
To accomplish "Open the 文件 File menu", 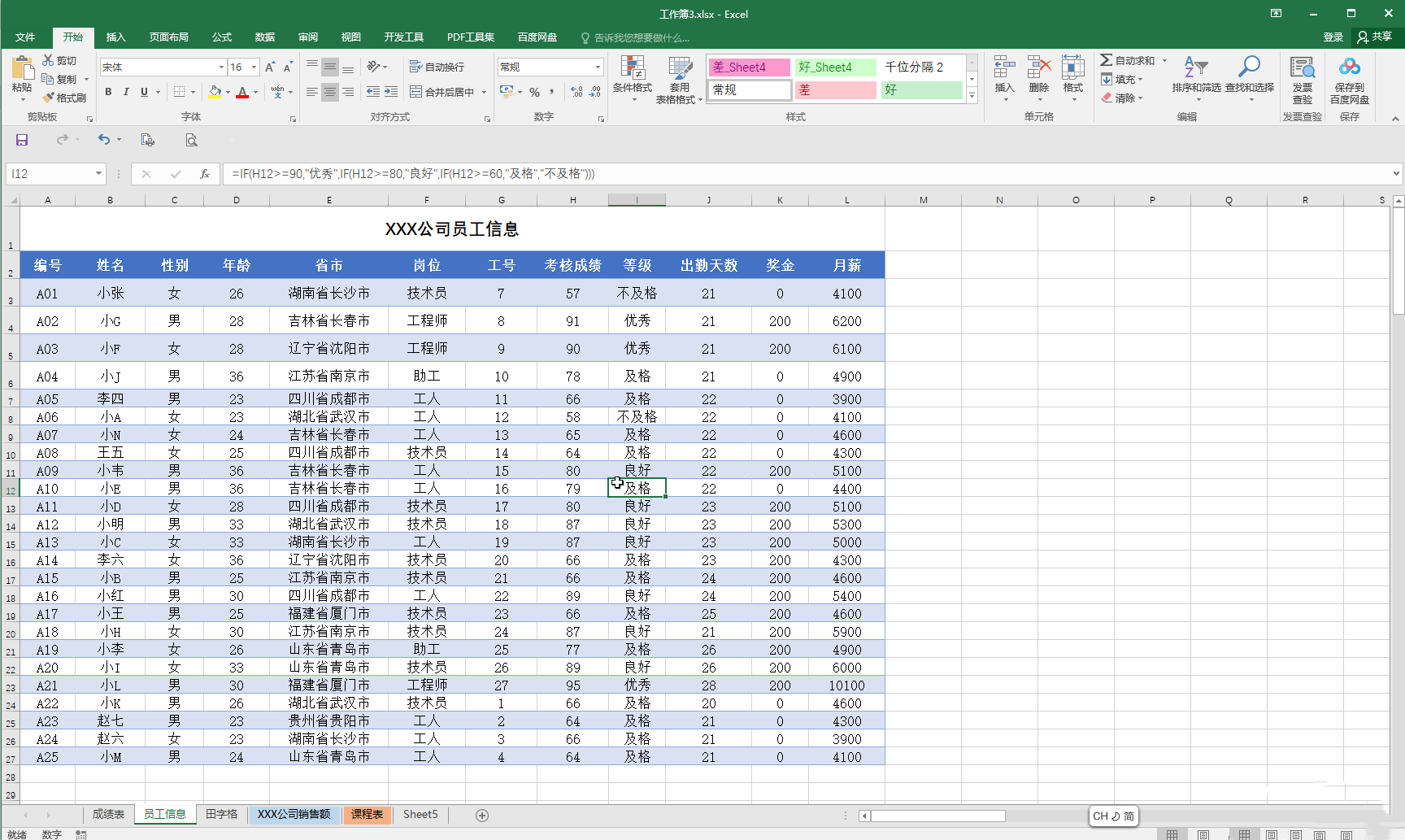I will coord(25,37).
